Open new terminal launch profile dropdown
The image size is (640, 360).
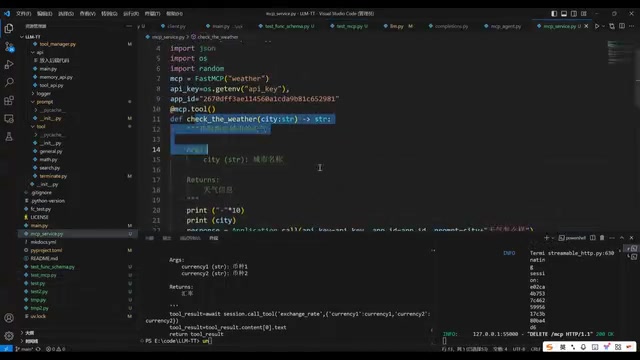[553, 238]
